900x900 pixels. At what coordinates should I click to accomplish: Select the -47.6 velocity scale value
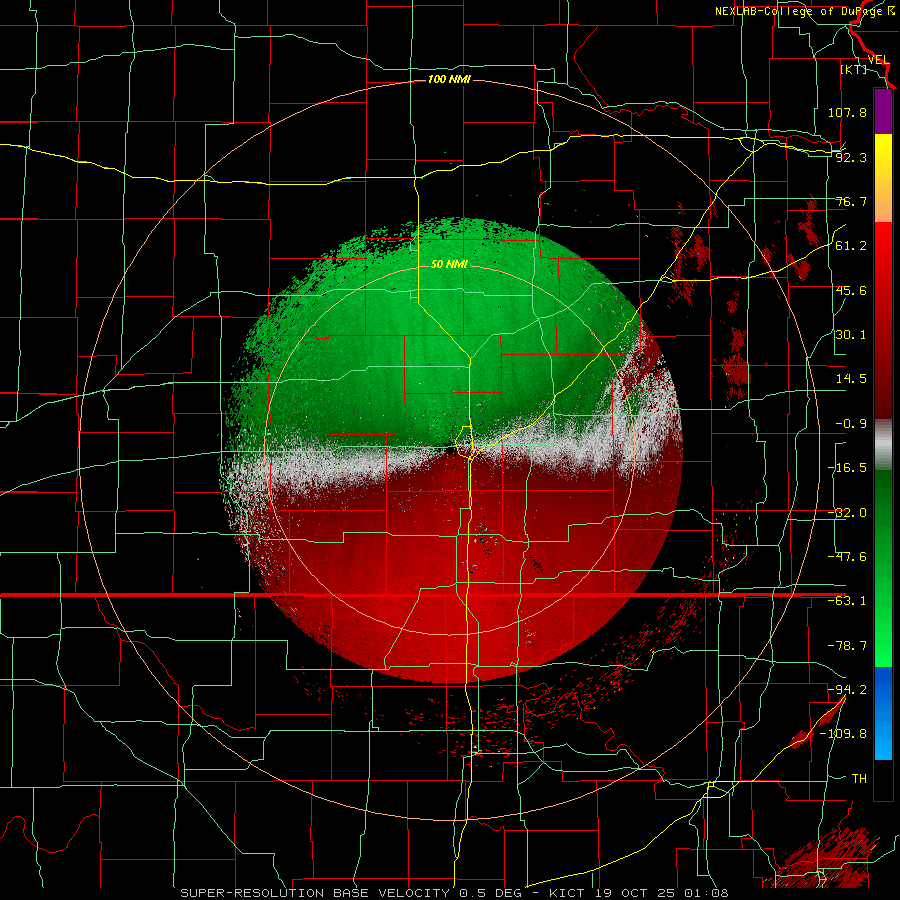[x=847, y=557]
